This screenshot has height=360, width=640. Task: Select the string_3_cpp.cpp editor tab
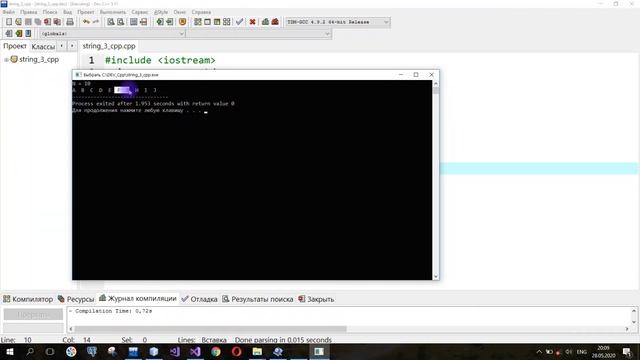pos(109,46)
